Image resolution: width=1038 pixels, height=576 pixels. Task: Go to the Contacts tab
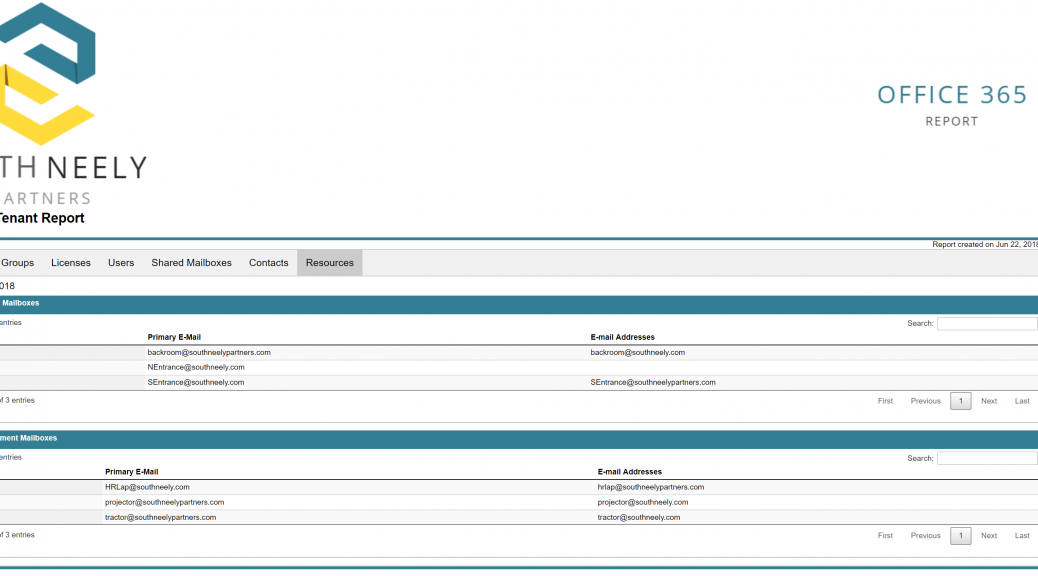coord(269,263)
